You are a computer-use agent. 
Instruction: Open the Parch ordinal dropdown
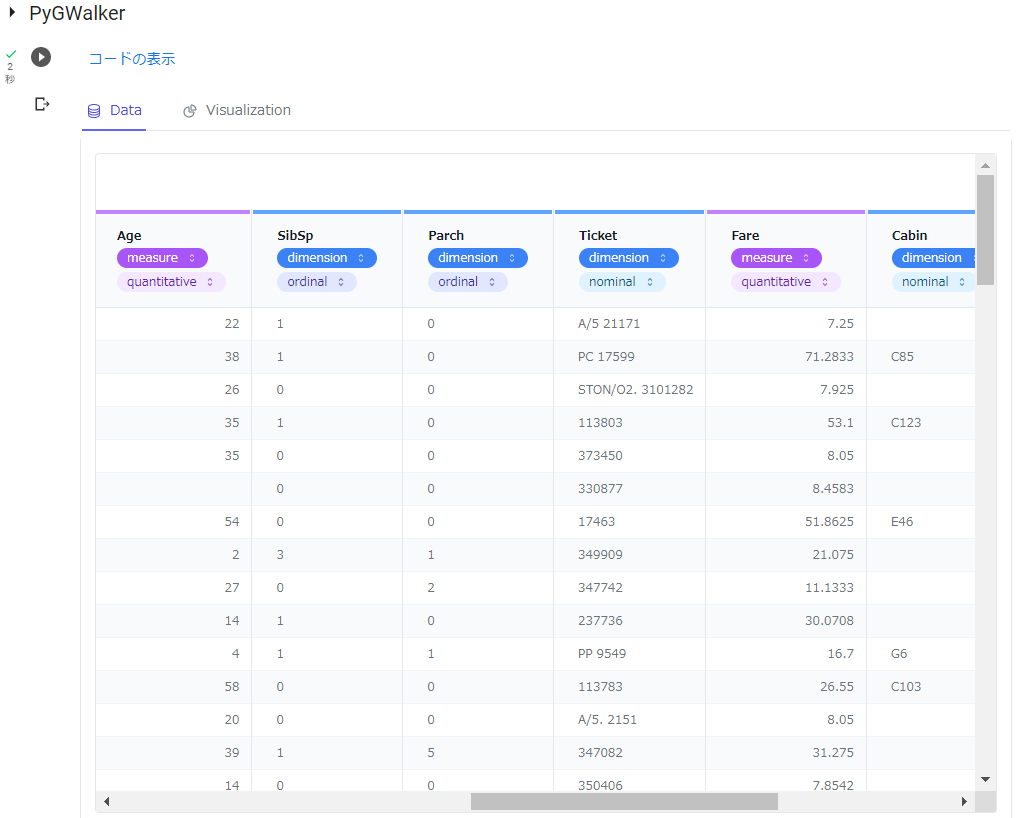[x=467, y=282]
